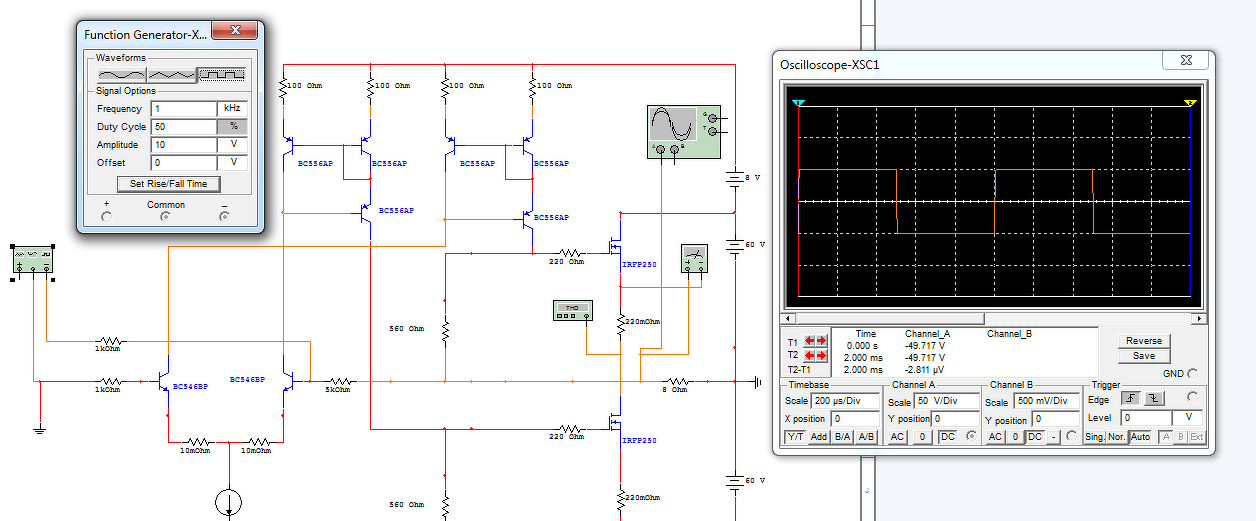
Task: Click the Channel B invert minus button
Action: [x=1054, y=437]
